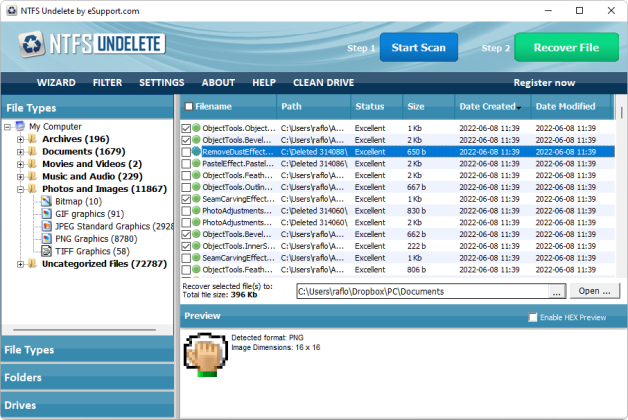Click the Movies and Videos folder icon
Image resolution: width=628 pixels, height=420 pixels.
(x=33, y=164)
